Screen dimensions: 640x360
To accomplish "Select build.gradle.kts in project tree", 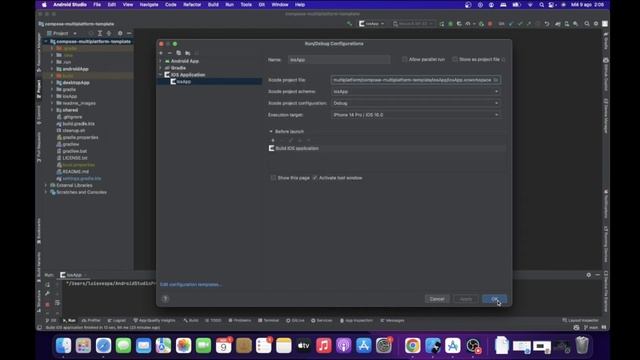I will click(x=78, y=124).
